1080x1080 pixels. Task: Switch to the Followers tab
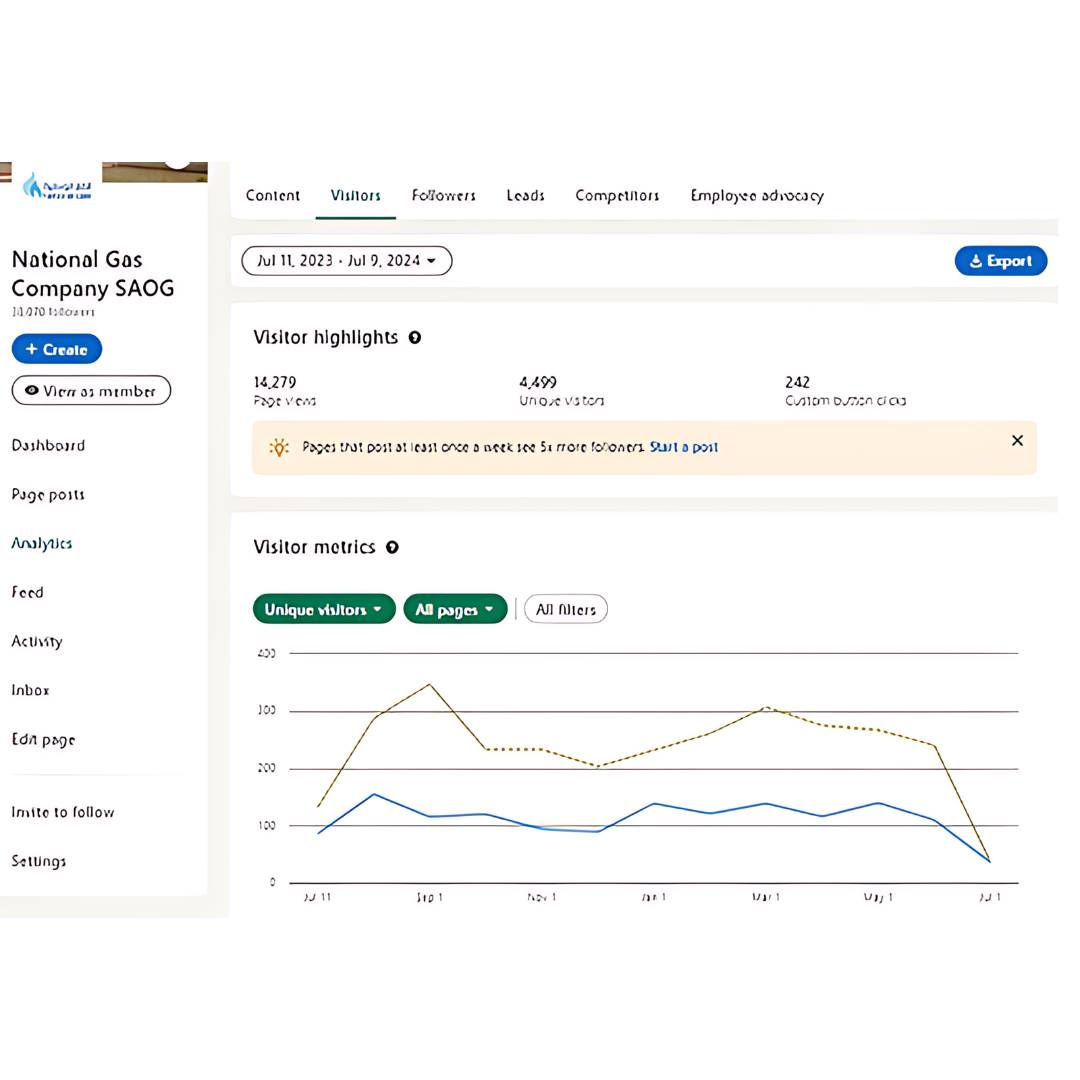pyautogui.click(x=443, y=196)
